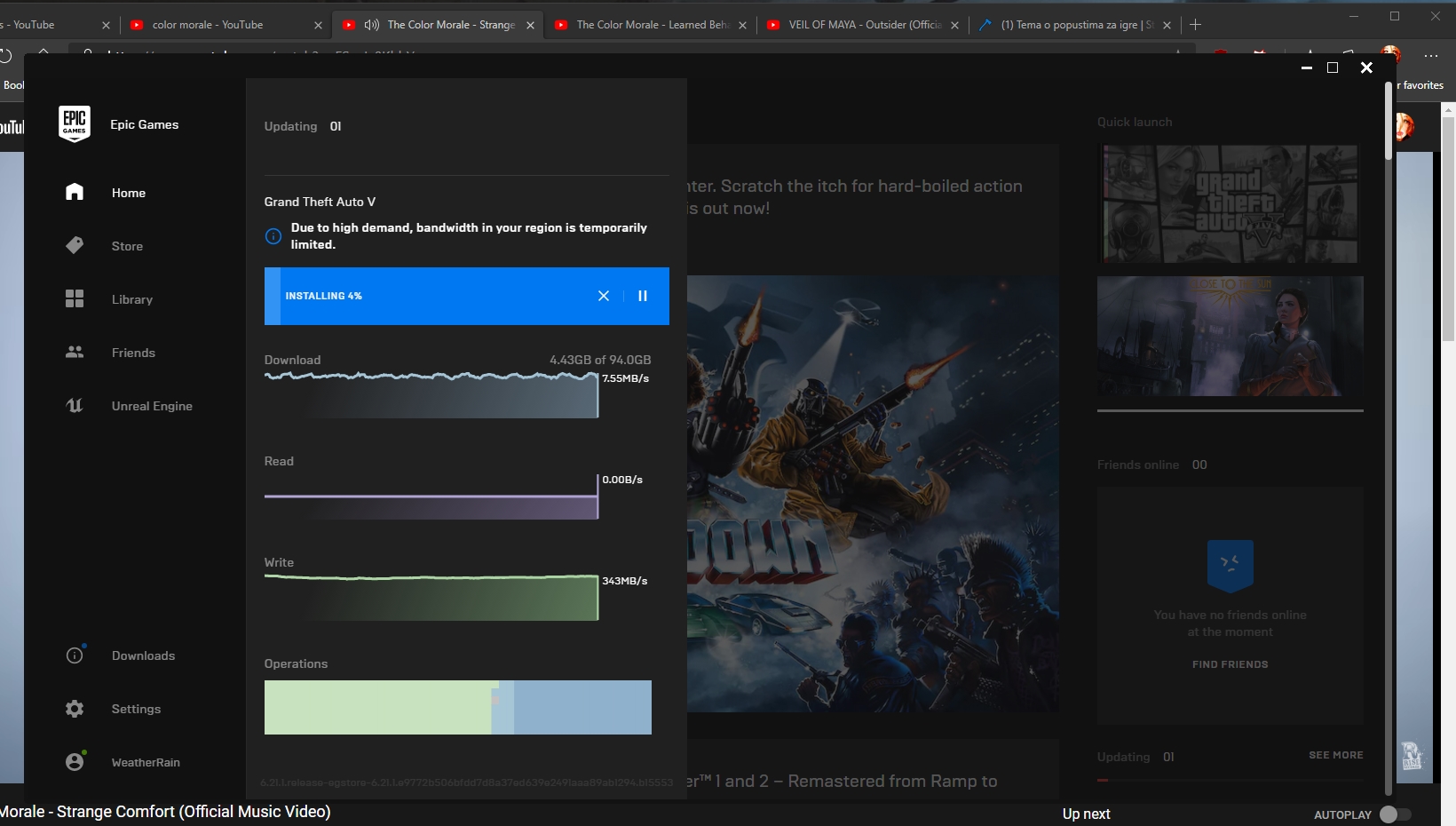Pause the Grand Theft Auto V installation
This screenshot has width=1456, height=826.
coord(643,296)
